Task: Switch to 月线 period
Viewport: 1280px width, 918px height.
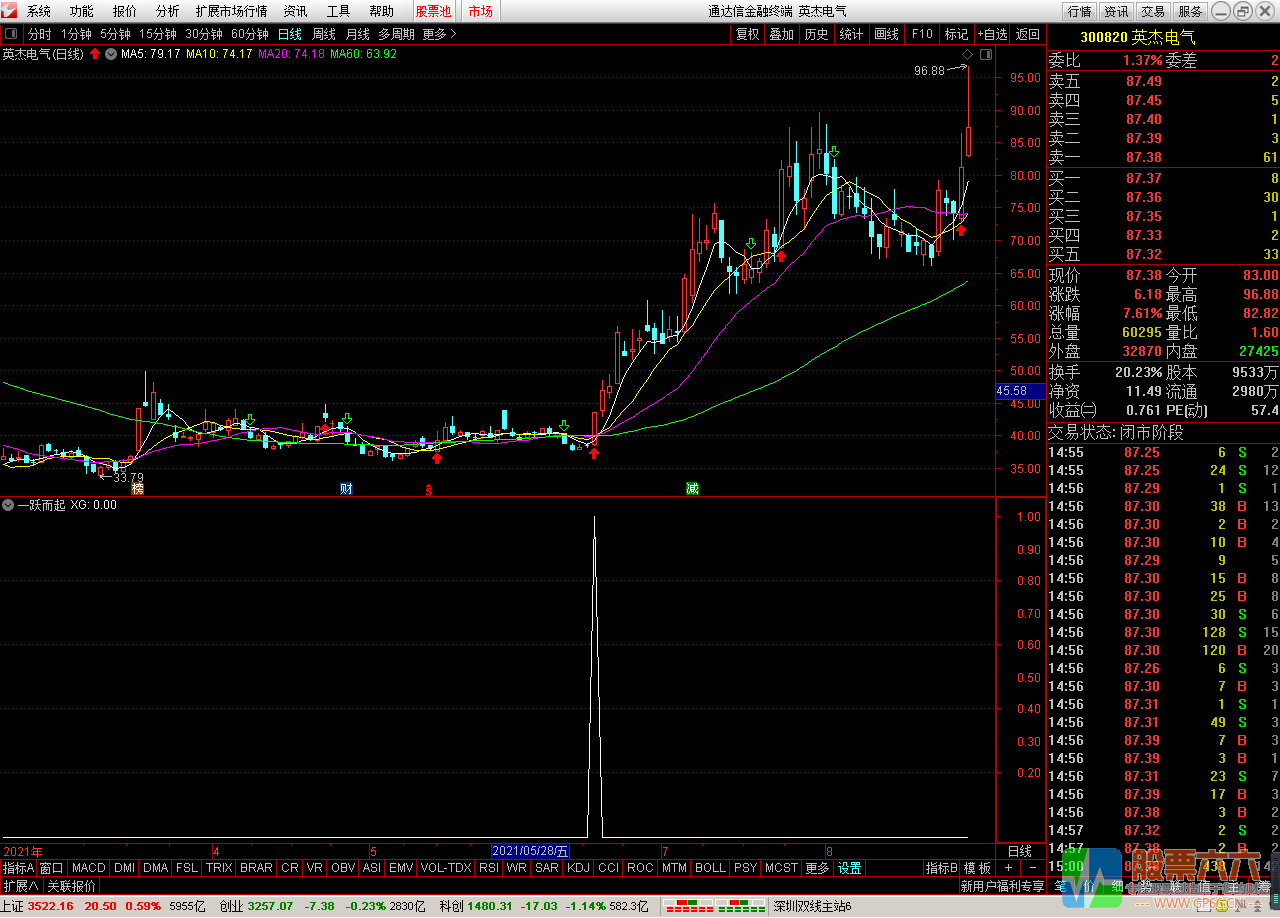Action: 358,34
